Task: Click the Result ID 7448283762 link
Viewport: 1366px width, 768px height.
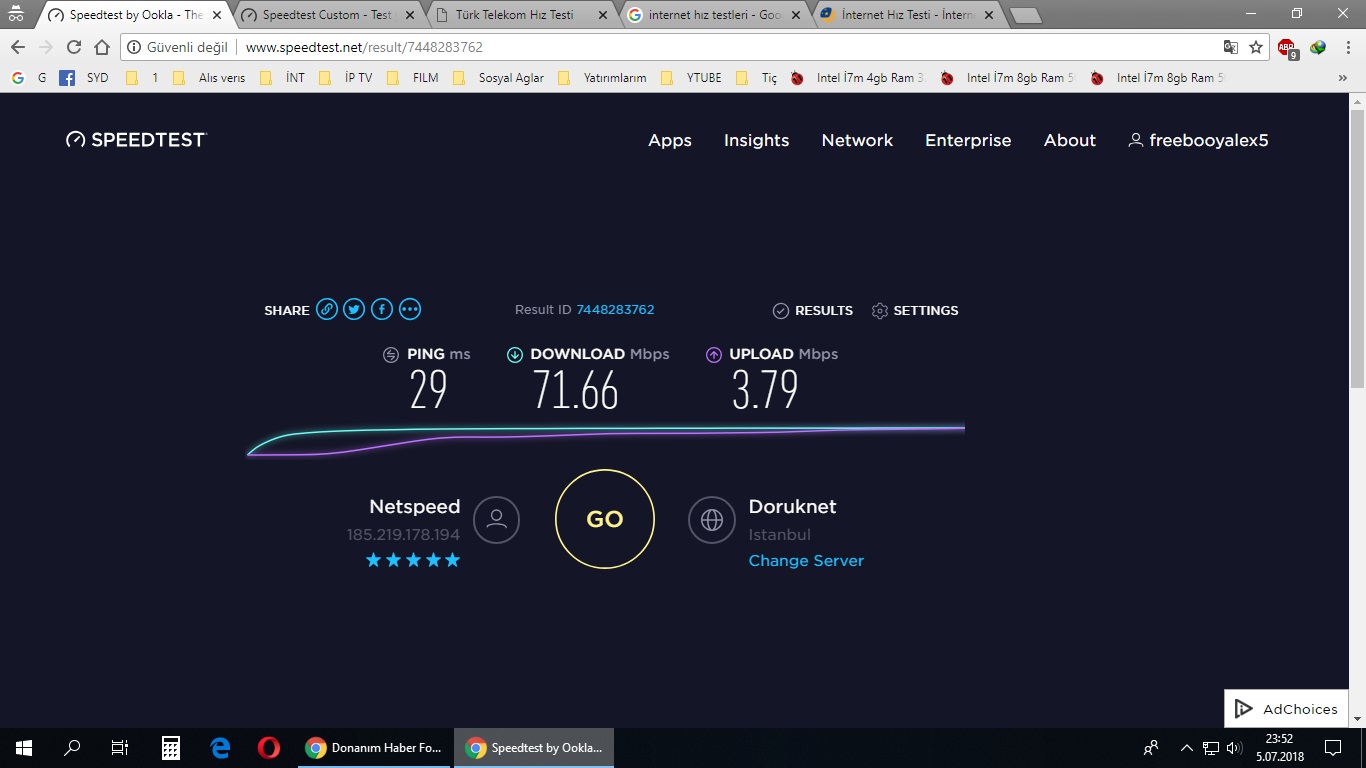Action: click(x=615, y=309)
